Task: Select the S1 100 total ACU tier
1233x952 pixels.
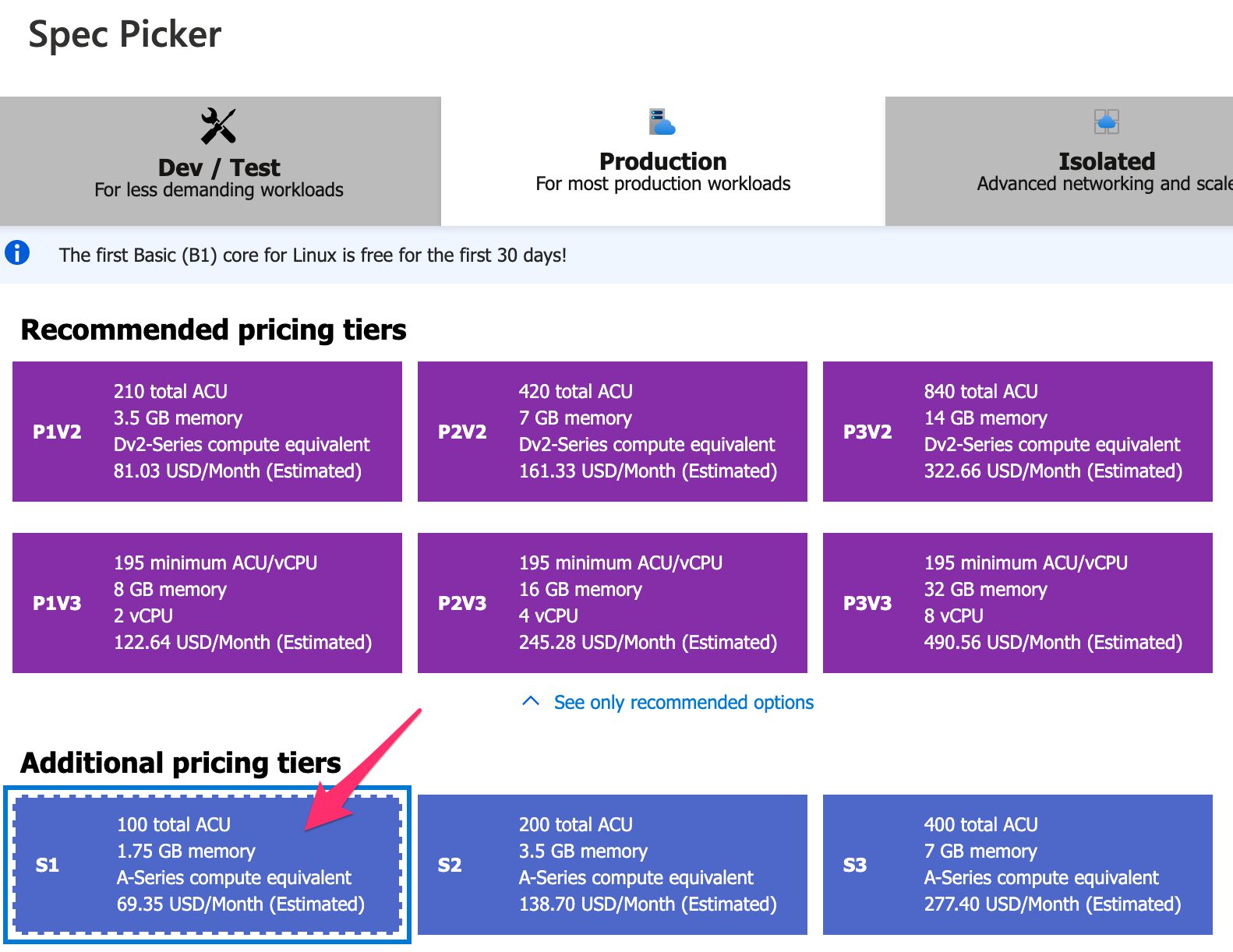Action: (x=207, y=865)
